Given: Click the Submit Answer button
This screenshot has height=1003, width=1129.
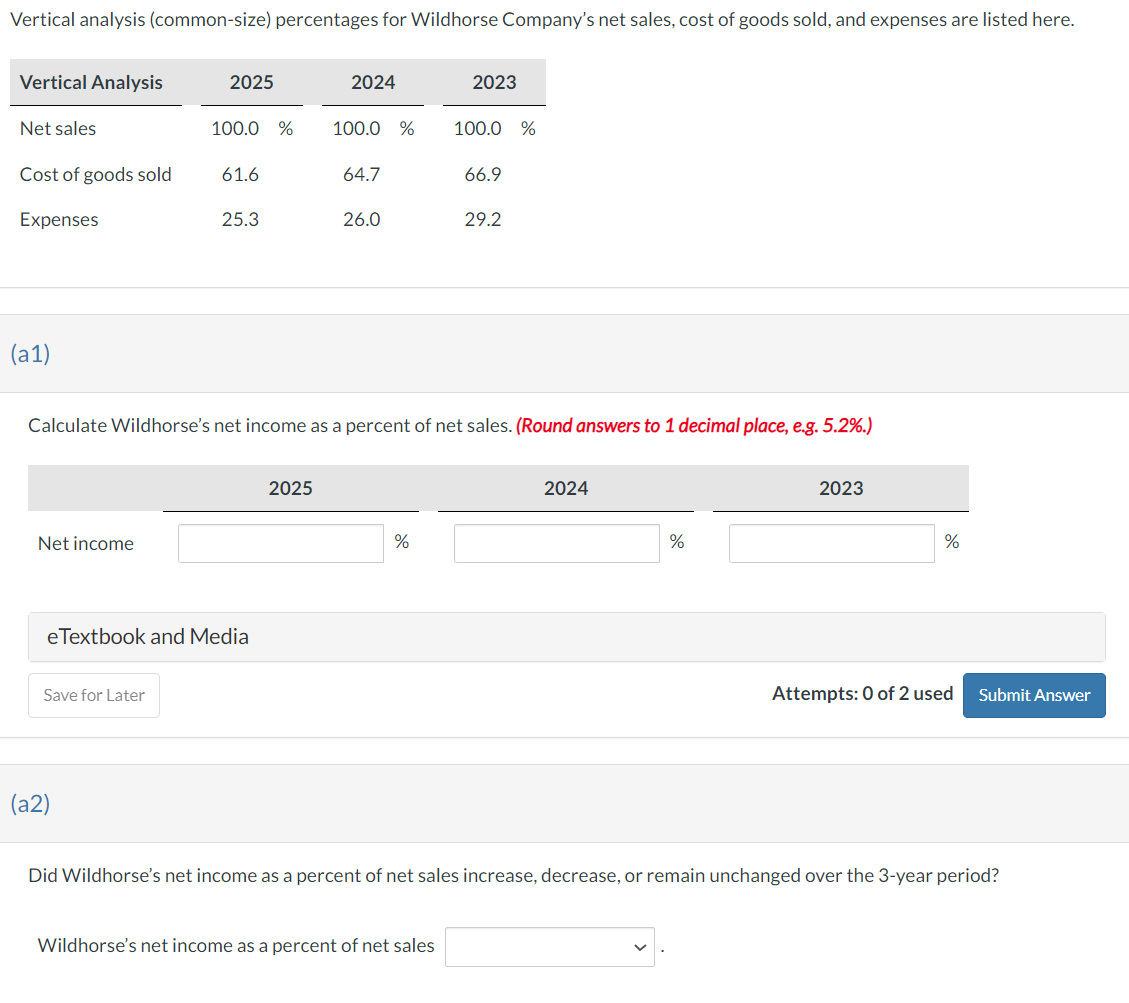Looking at the screenshot, I should point(1034,695).
